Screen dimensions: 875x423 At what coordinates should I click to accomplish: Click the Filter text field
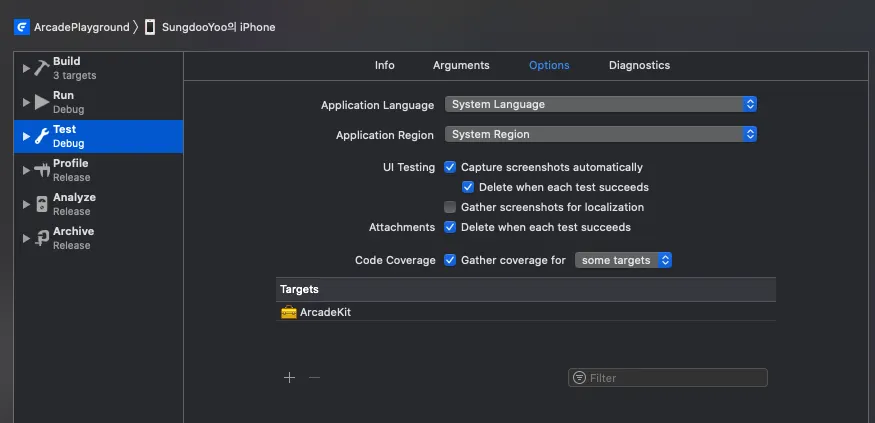coord(674,378)
